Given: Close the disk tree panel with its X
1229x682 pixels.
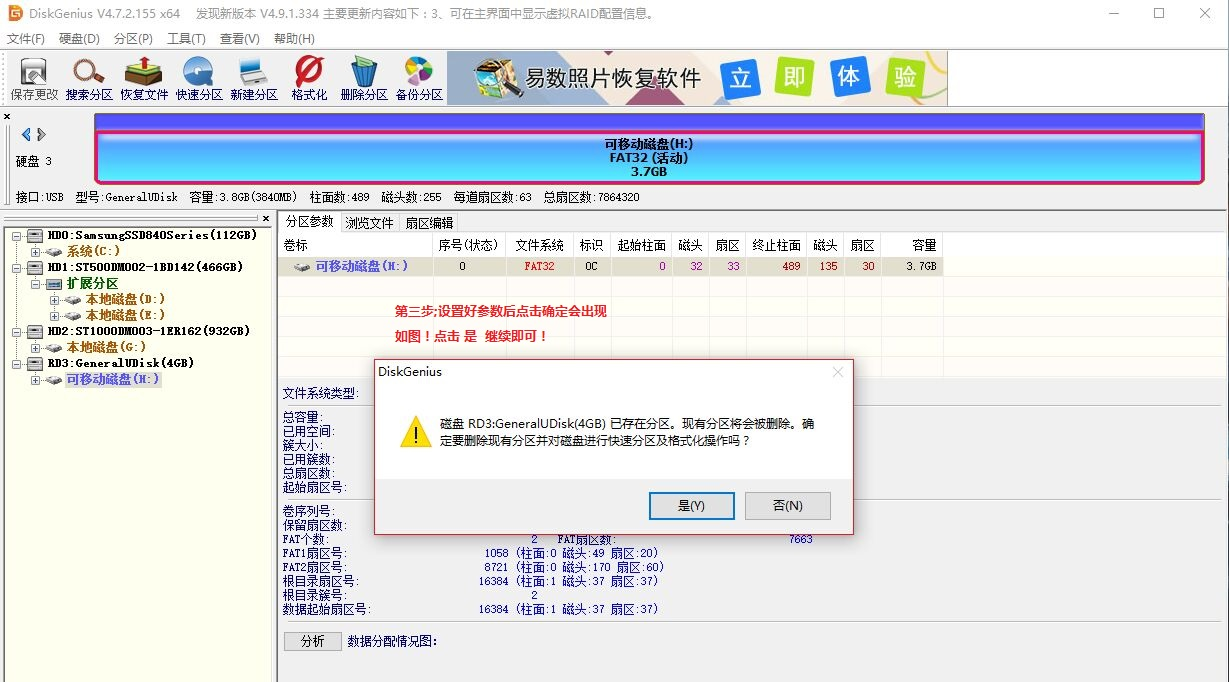Looking at the screenshot, I should [266, 218].
